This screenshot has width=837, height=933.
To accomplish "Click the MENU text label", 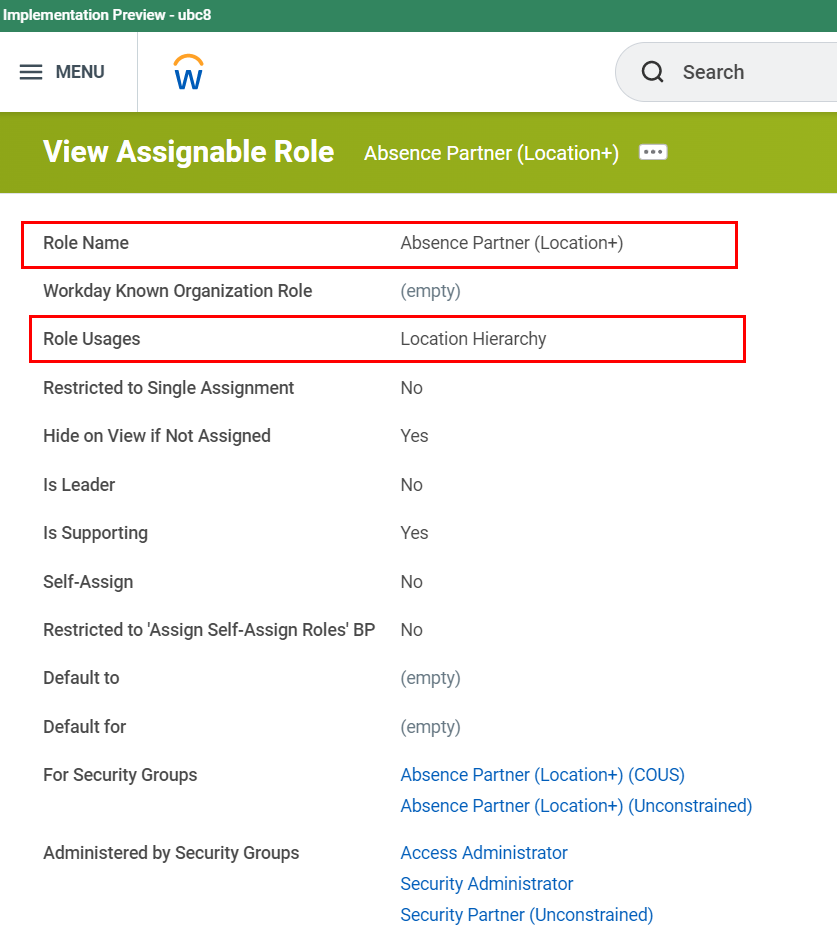I will click(80, 72).
